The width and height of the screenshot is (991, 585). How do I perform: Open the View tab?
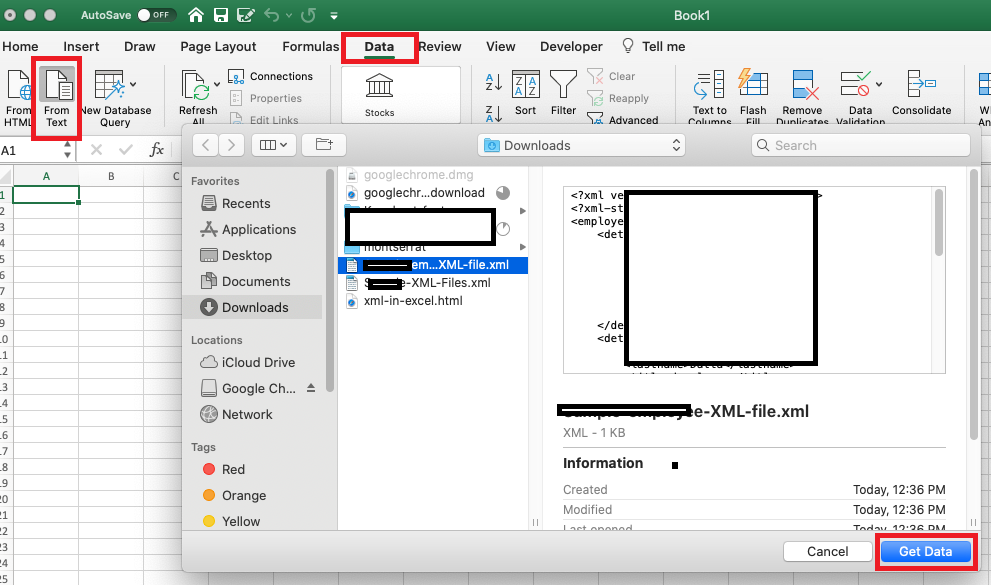[x=501, y=47]
